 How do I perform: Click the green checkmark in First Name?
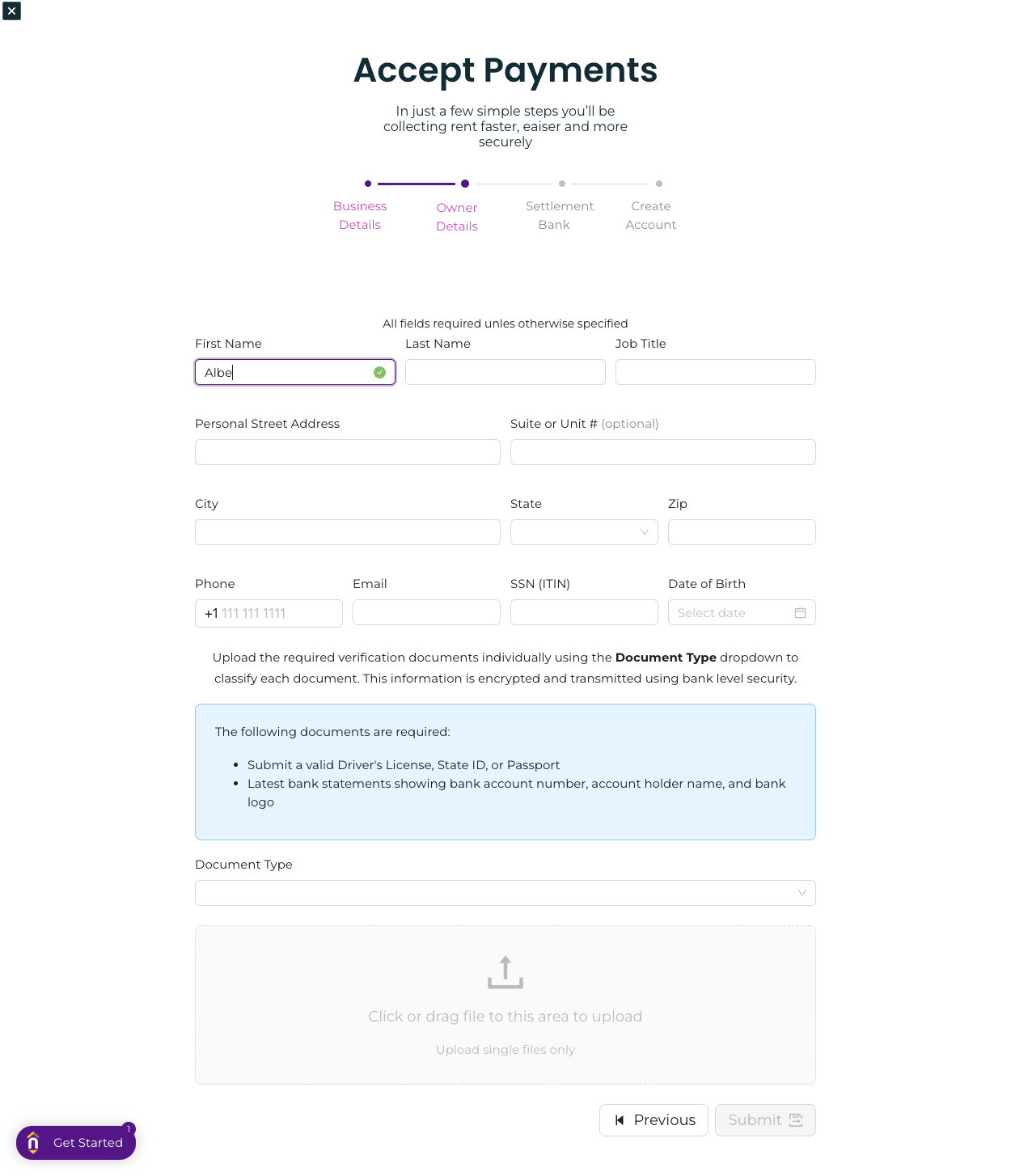point(379,372)
